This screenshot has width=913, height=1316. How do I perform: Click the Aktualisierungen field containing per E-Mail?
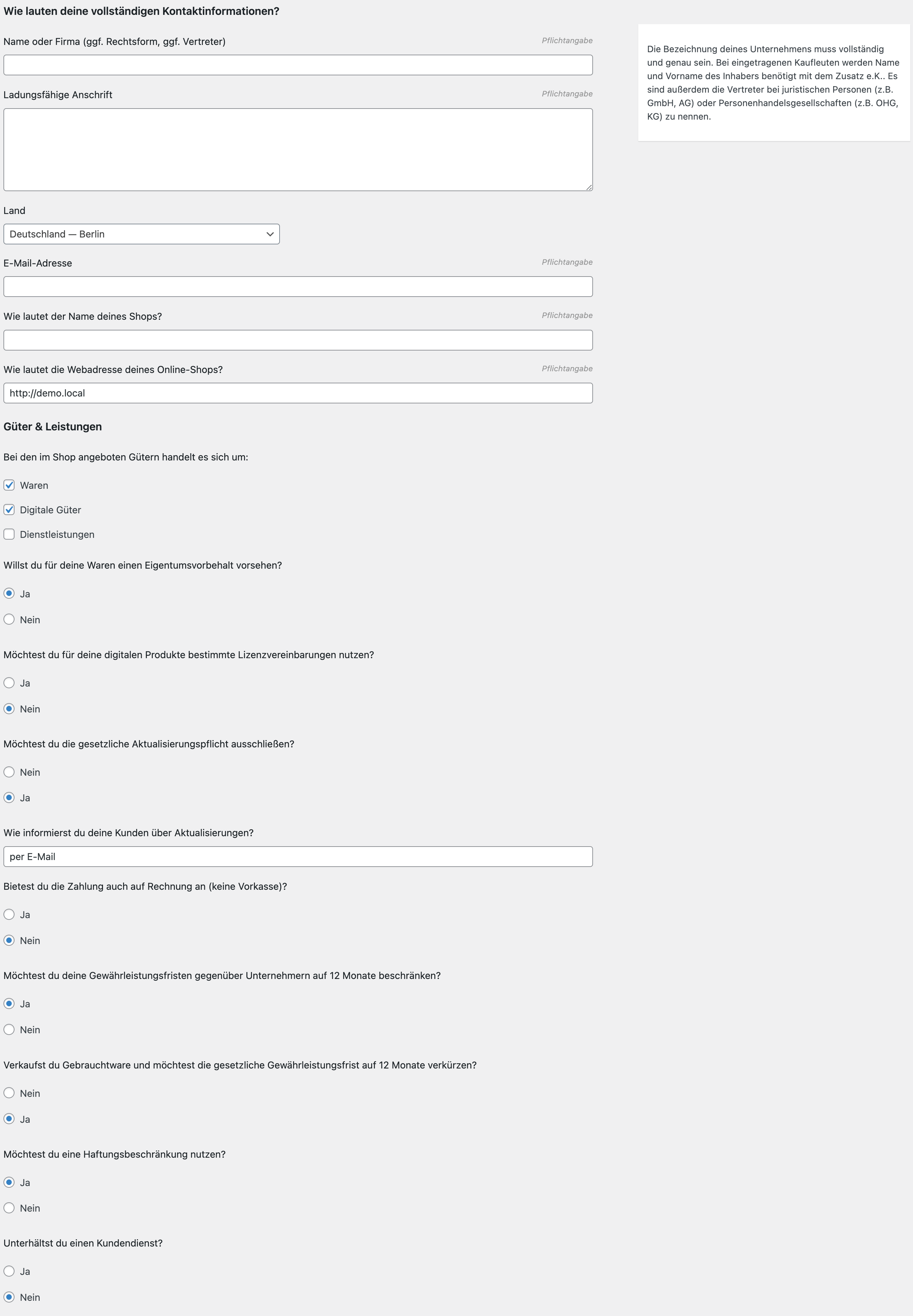(x=298, y=857)
